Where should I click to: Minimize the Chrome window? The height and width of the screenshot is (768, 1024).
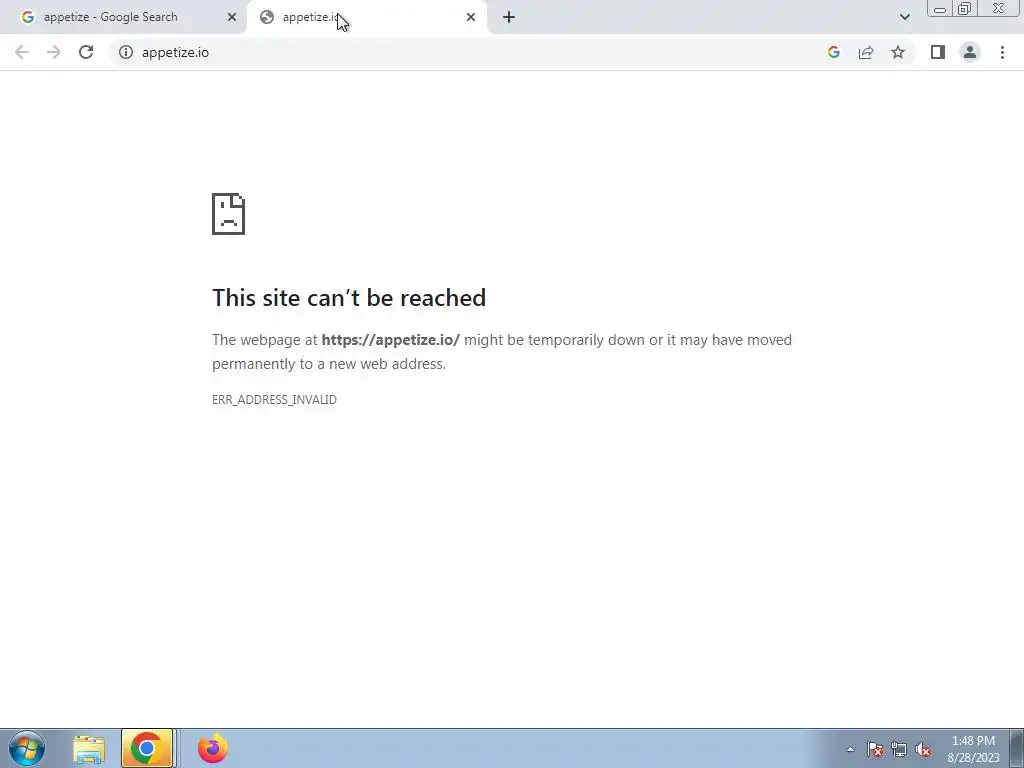click(940, 9)
